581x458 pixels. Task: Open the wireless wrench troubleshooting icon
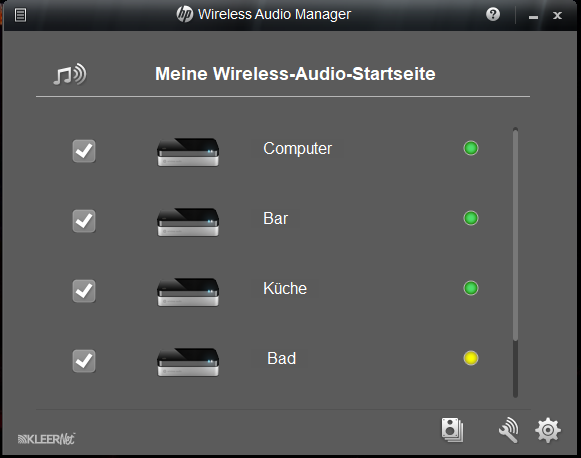508,430
